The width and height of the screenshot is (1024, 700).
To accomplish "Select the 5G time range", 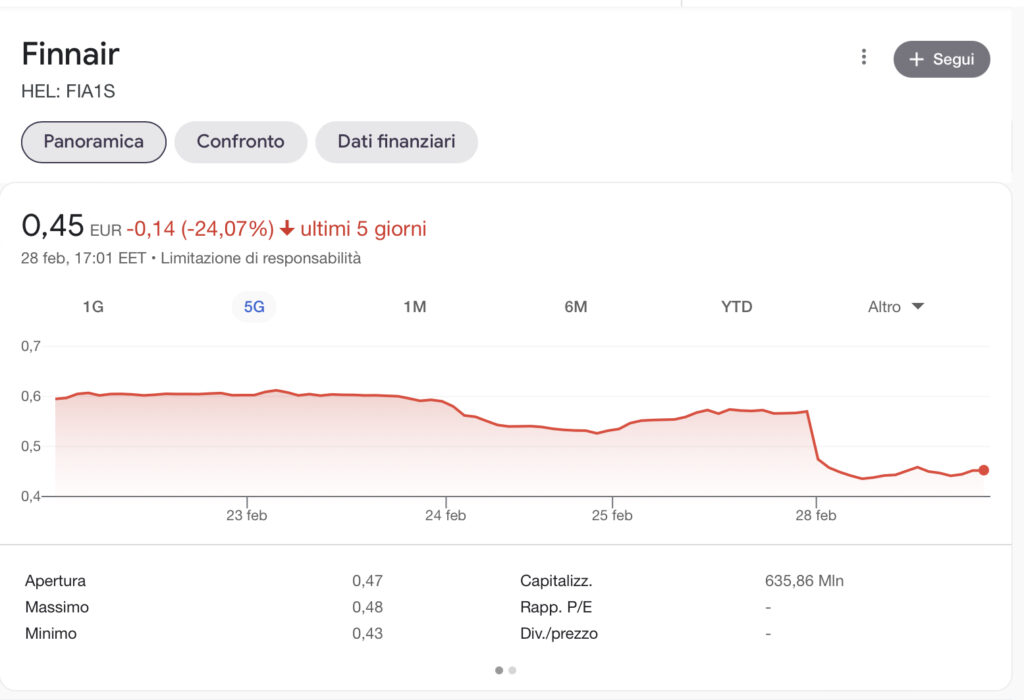I will tap(254, 307).
